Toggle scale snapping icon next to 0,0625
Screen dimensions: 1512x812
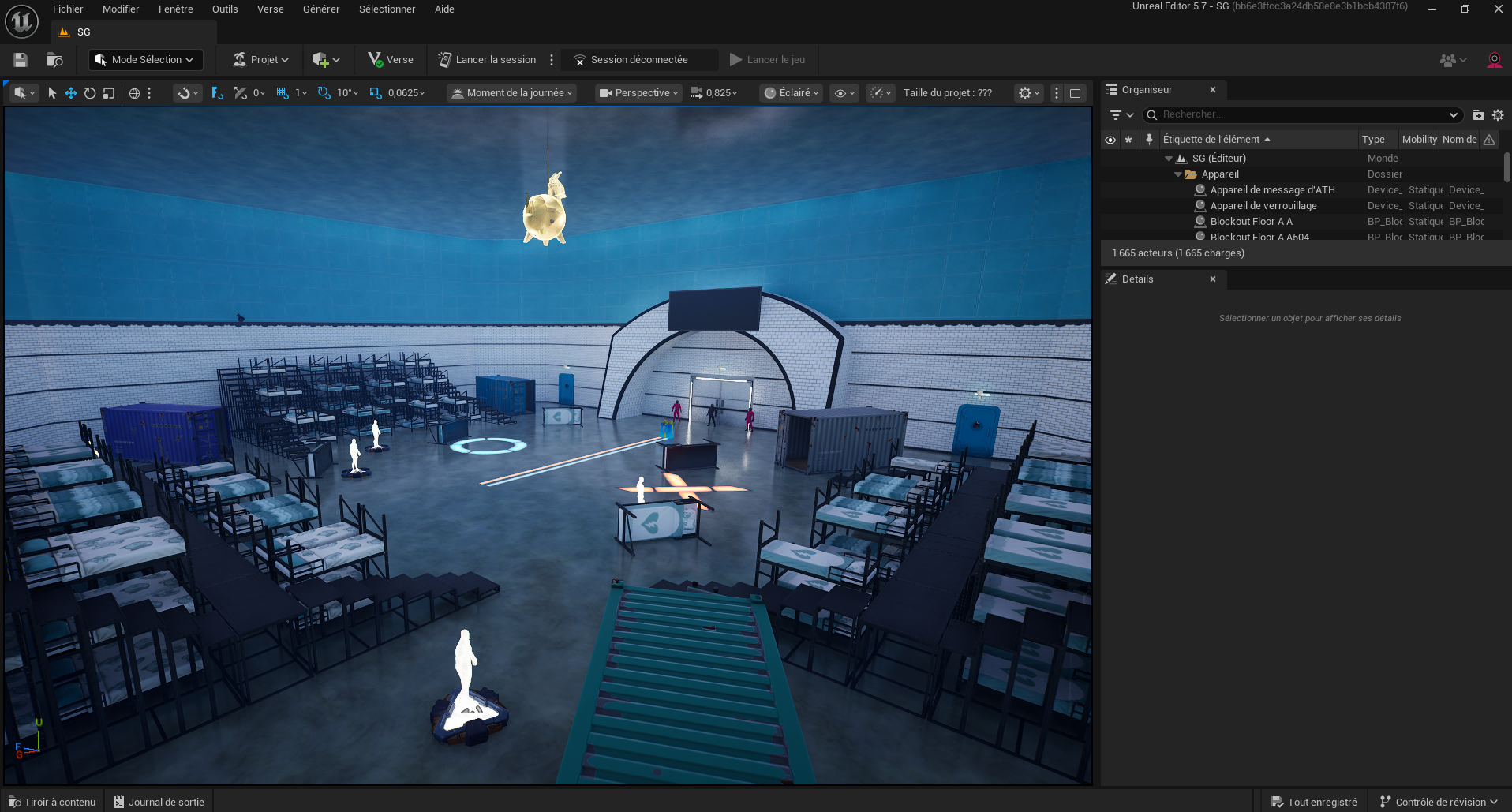coord(376,93)
